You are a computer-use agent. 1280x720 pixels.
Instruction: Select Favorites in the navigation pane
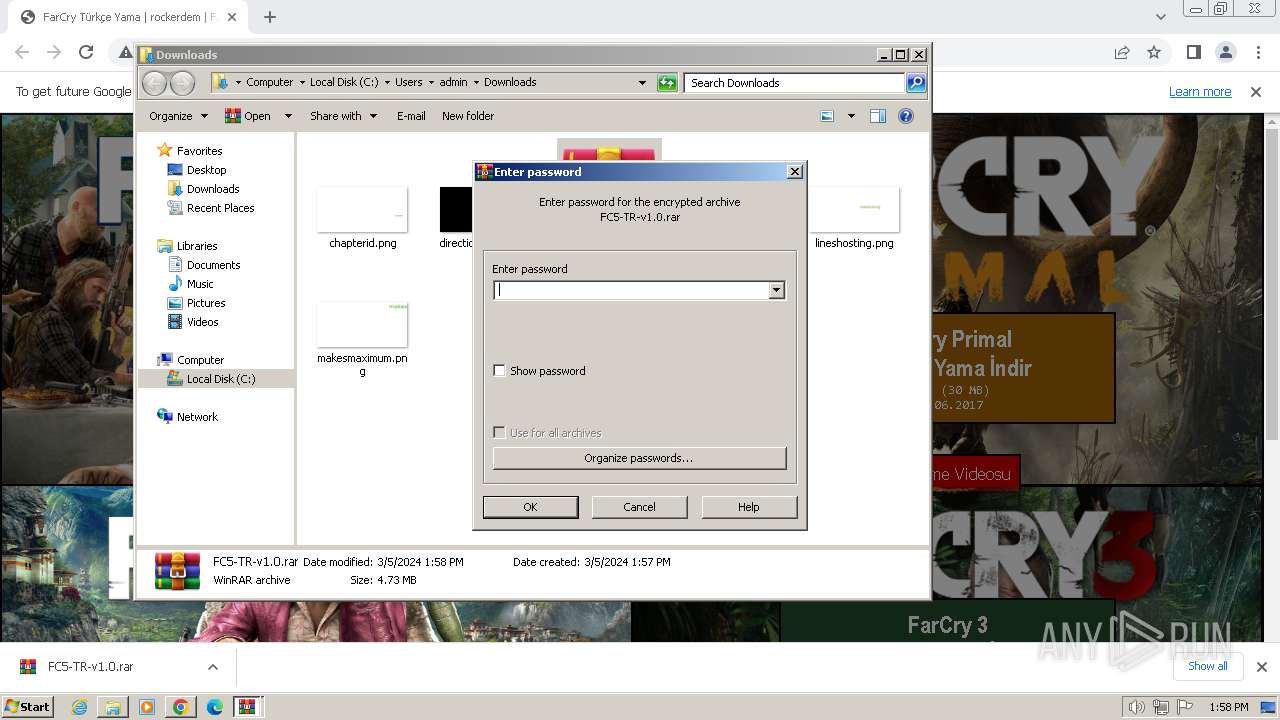point(199,151)
